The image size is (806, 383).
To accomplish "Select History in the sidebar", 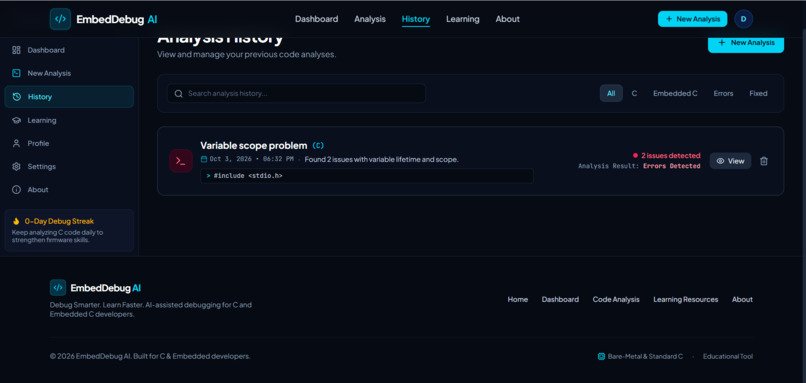I will point(69,97).
